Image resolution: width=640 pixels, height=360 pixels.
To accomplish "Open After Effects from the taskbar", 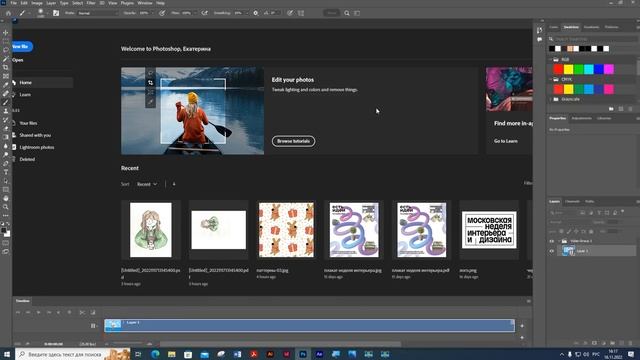I will pos(319,354).
